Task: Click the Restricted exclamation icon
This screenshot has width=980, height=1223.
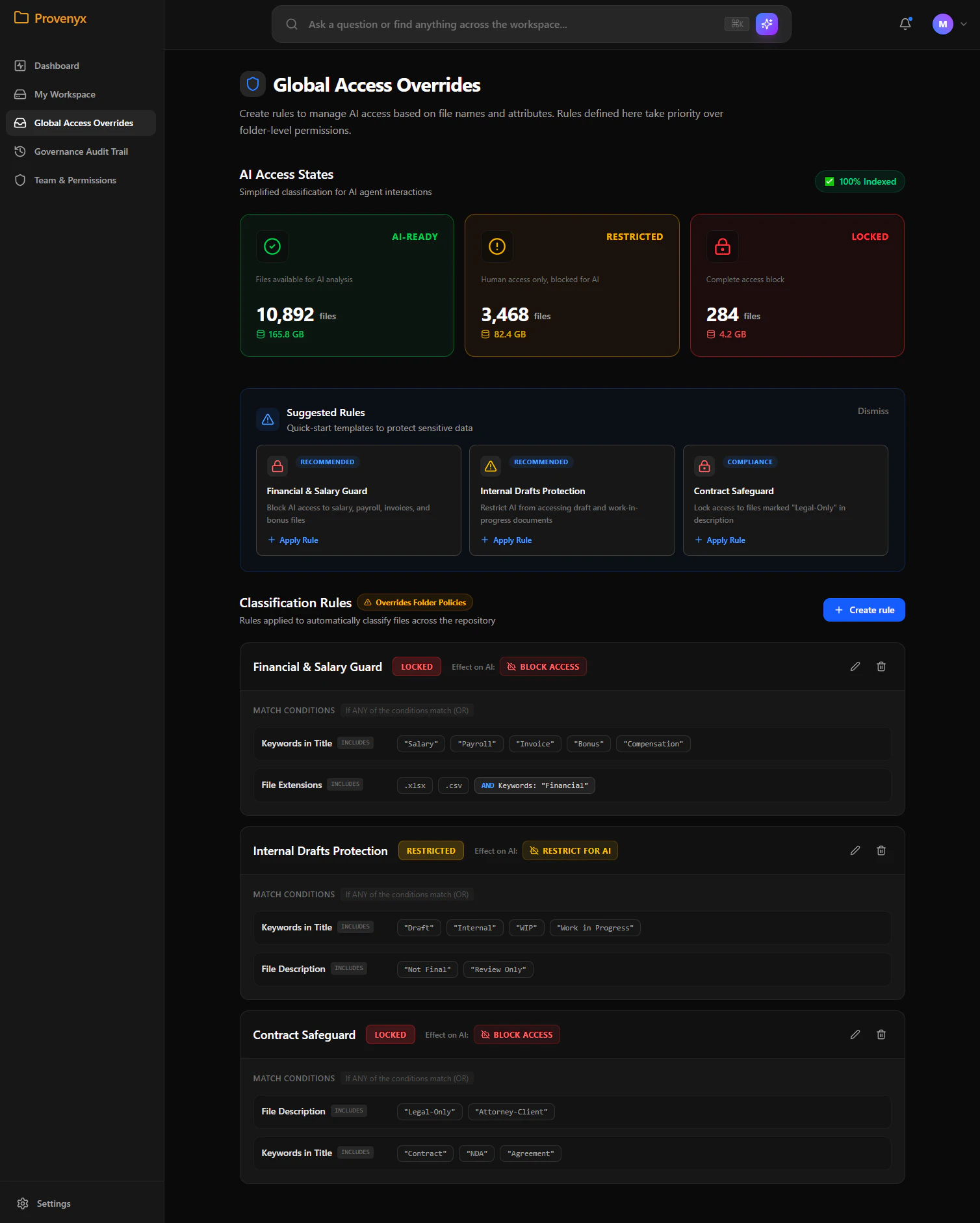Action: [x=497, y=246]
